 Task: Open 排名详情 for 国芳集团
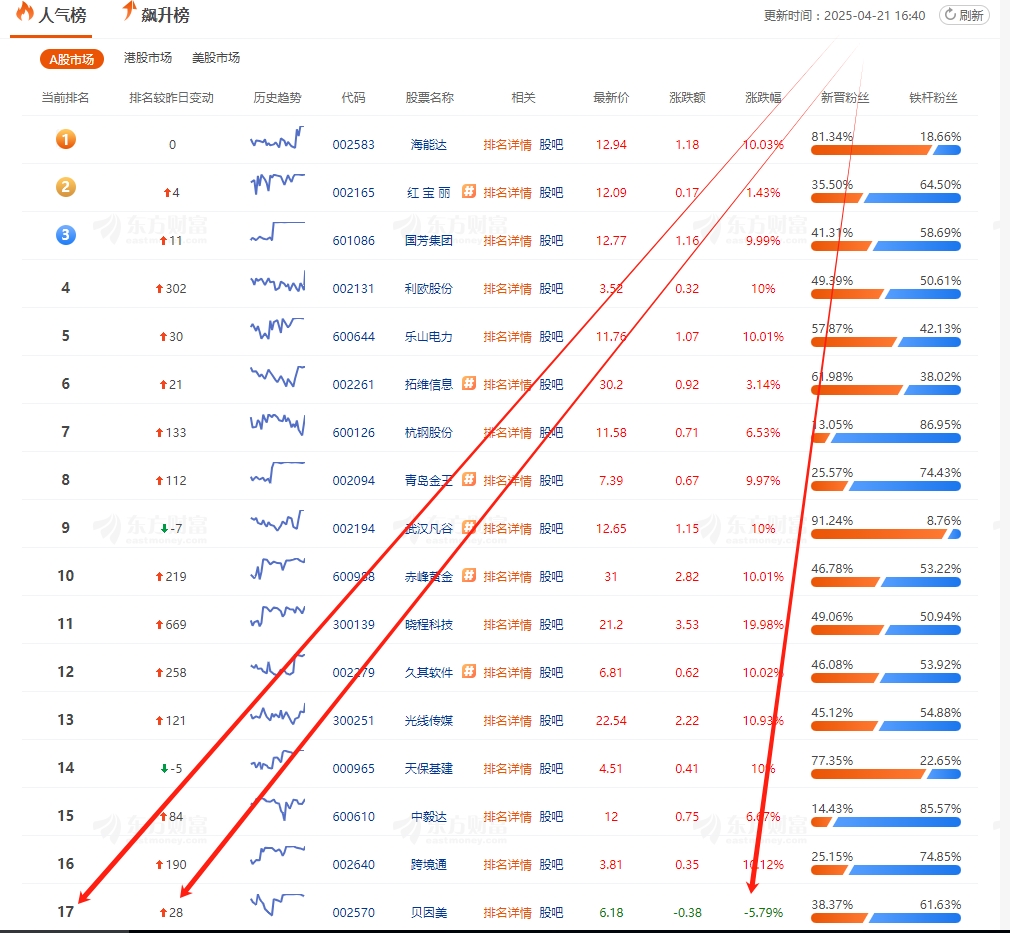[508, 241]
